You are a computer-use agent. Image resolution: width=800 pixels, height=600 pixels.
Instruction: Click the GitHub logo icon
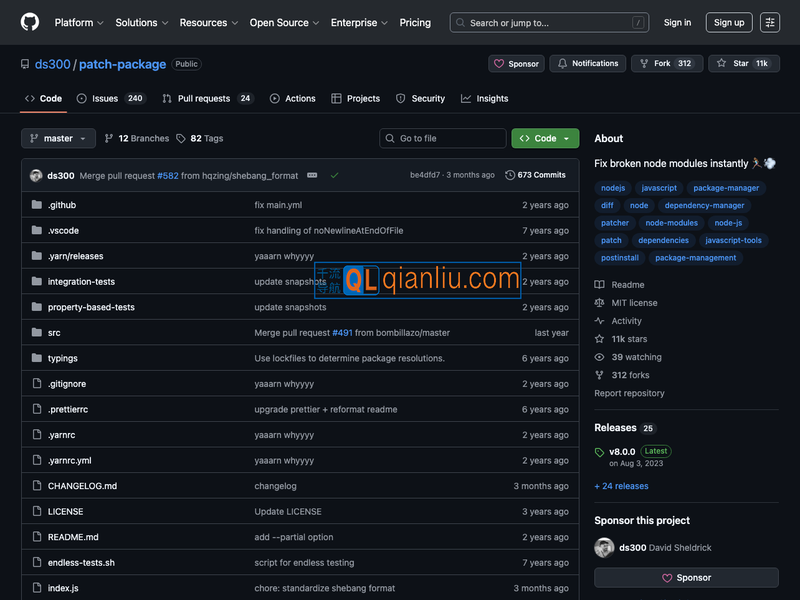coord(30,22)
